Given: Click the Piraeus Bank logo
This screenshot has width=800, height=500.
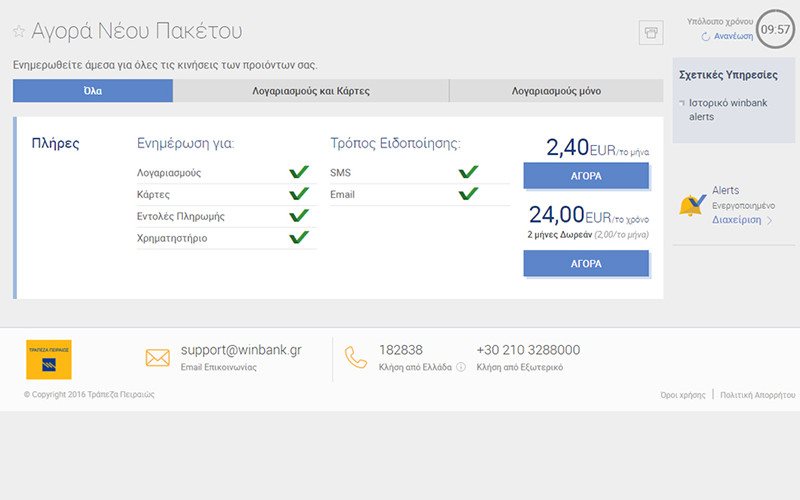Looking at the screenshot, I should click(x=48, y=360).
